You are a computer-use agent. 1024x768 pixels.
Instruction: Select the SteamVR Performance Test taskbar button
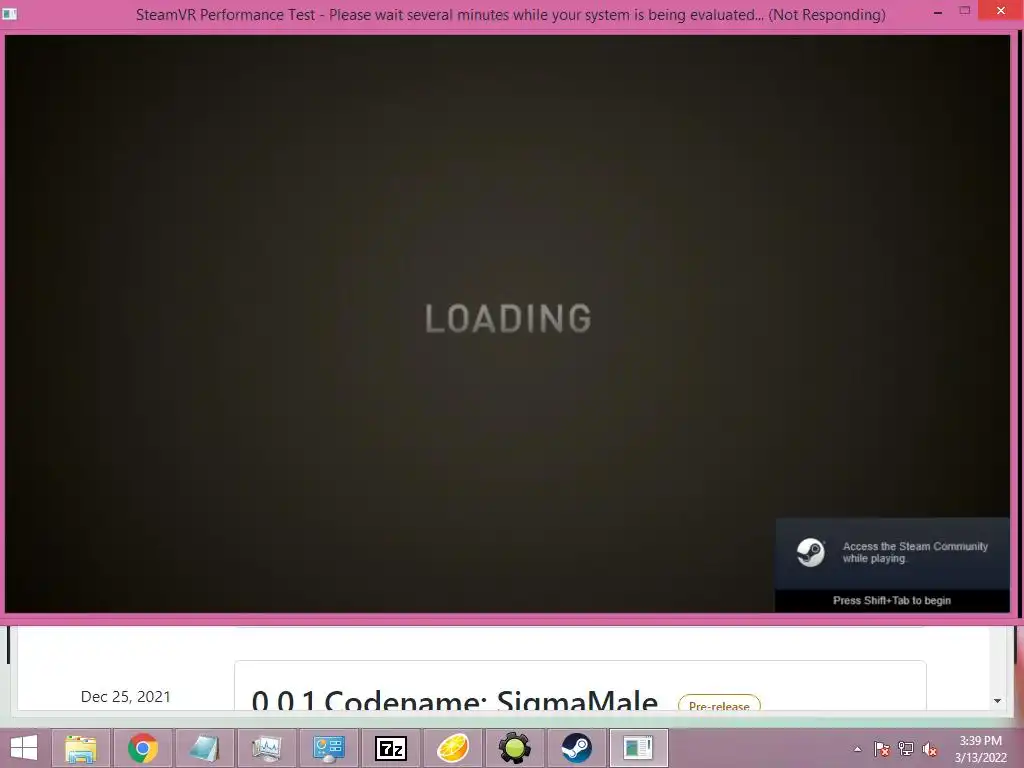[x=639, y=748]
